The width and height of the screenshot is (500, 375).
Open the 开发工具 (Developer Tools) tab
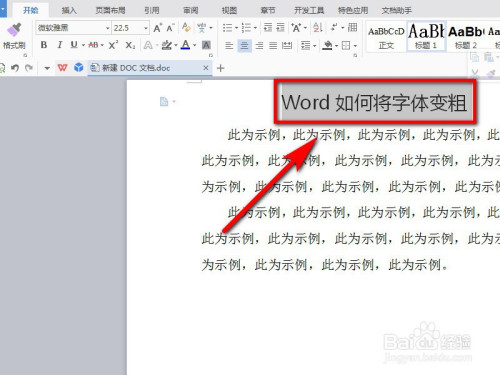coord(309,10)
